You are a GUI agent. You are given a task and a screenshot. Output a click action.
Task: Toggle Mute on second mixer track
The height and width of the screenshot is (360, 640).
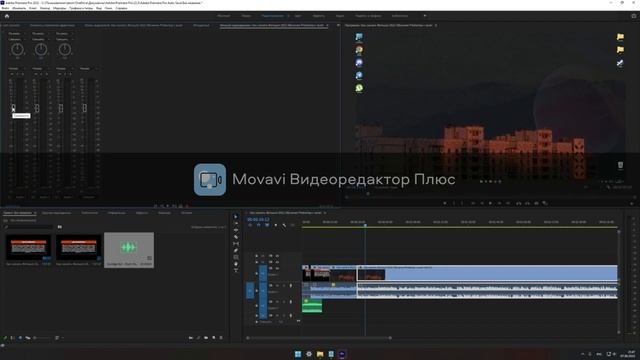[x=36, y=74]
